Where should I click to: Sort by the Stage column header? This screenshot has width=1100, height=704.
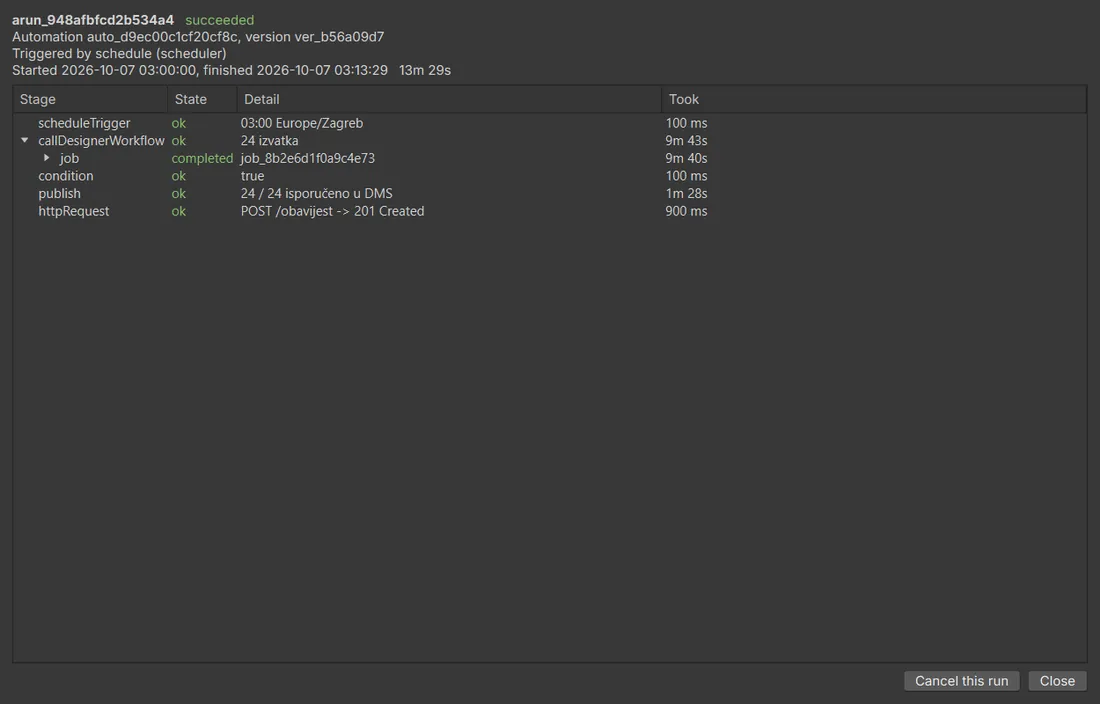point(90,100)
